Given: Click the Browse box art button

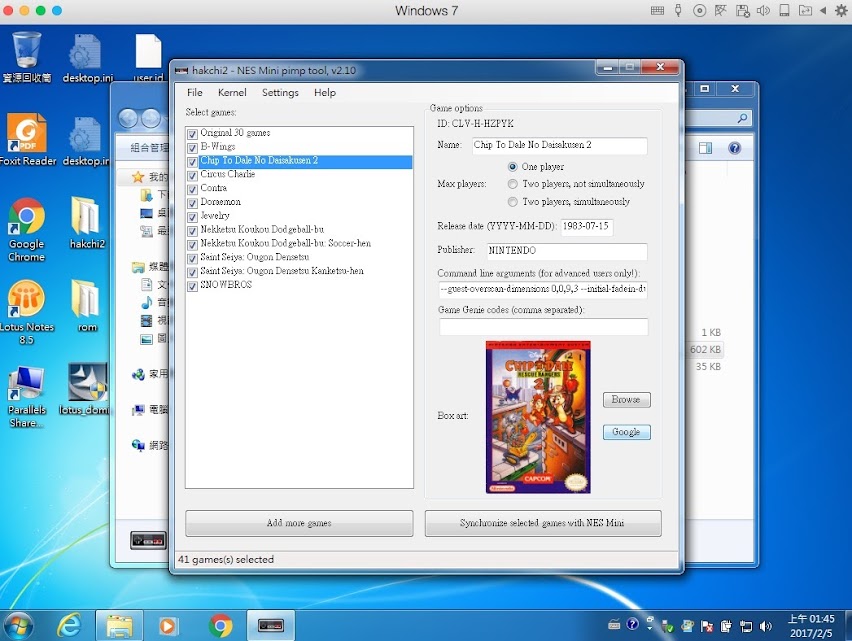Looking at the screenshot, I should (627, 400).
